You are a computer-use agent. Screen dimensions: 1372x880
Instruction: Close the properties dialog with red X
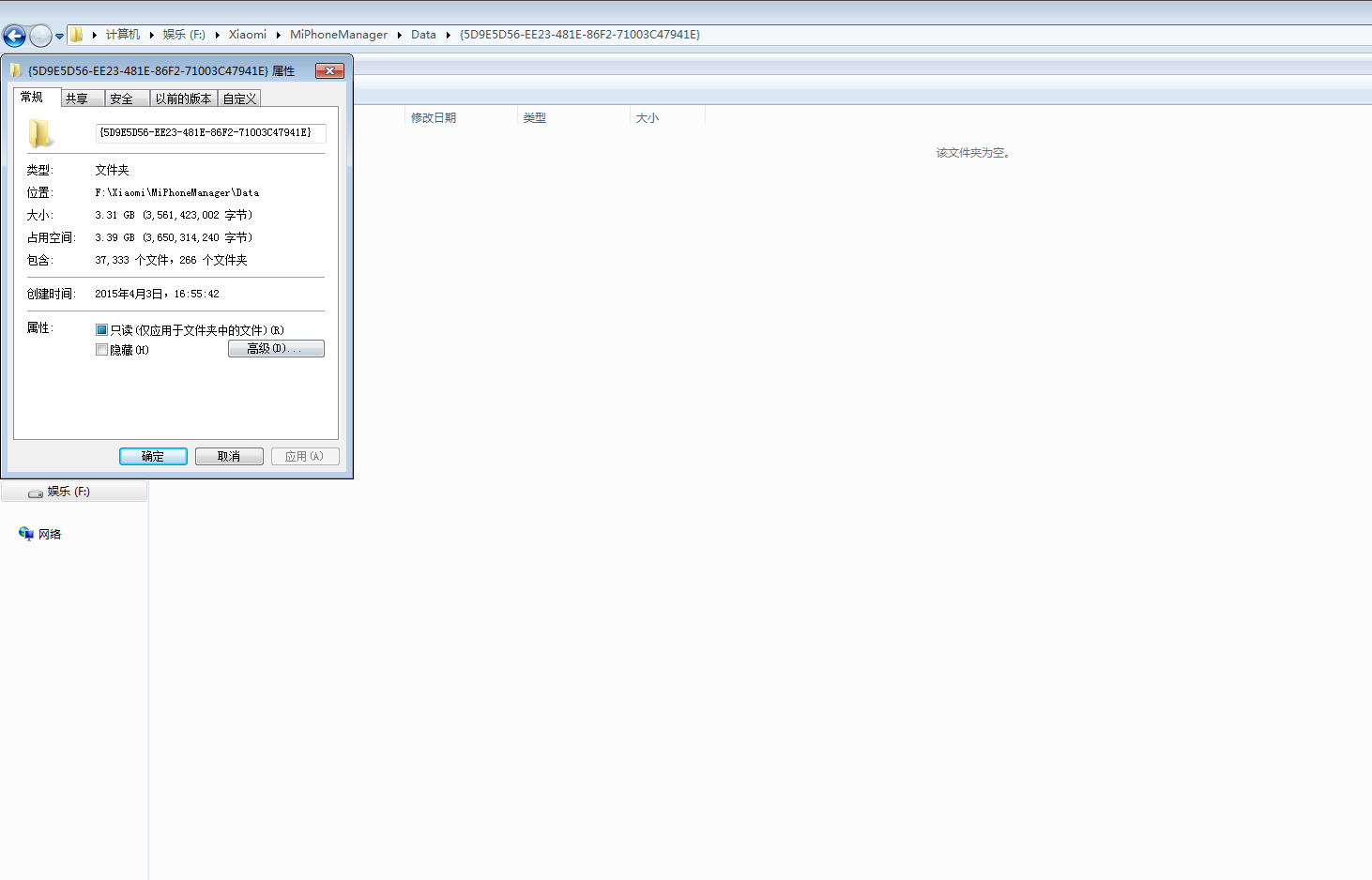click(329, 70)
